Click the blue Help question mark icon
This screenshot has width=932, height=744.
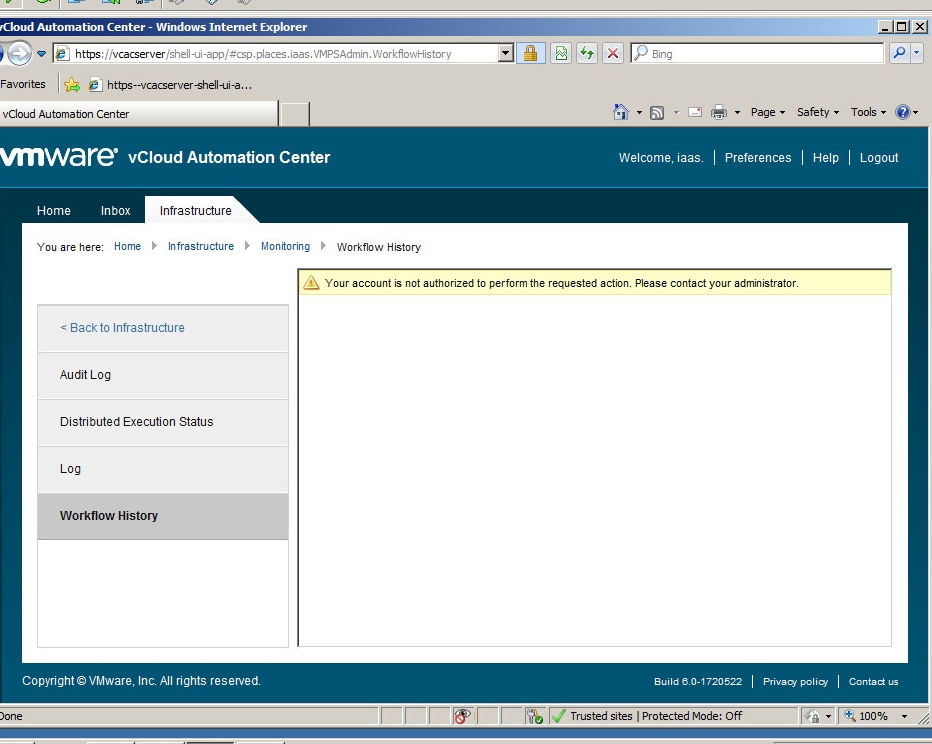pyautogui.click(x=902, y=112)
